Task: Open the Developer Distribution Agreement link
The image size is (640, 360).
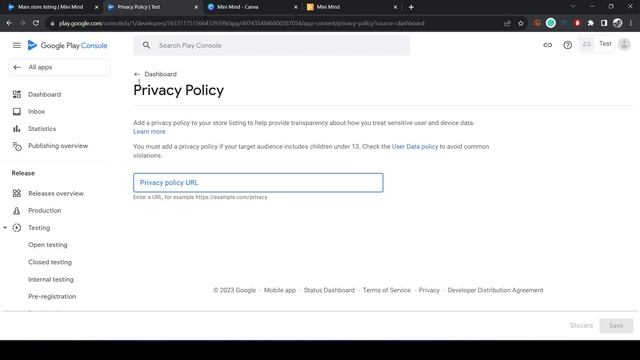Action: tap(496, 290)
